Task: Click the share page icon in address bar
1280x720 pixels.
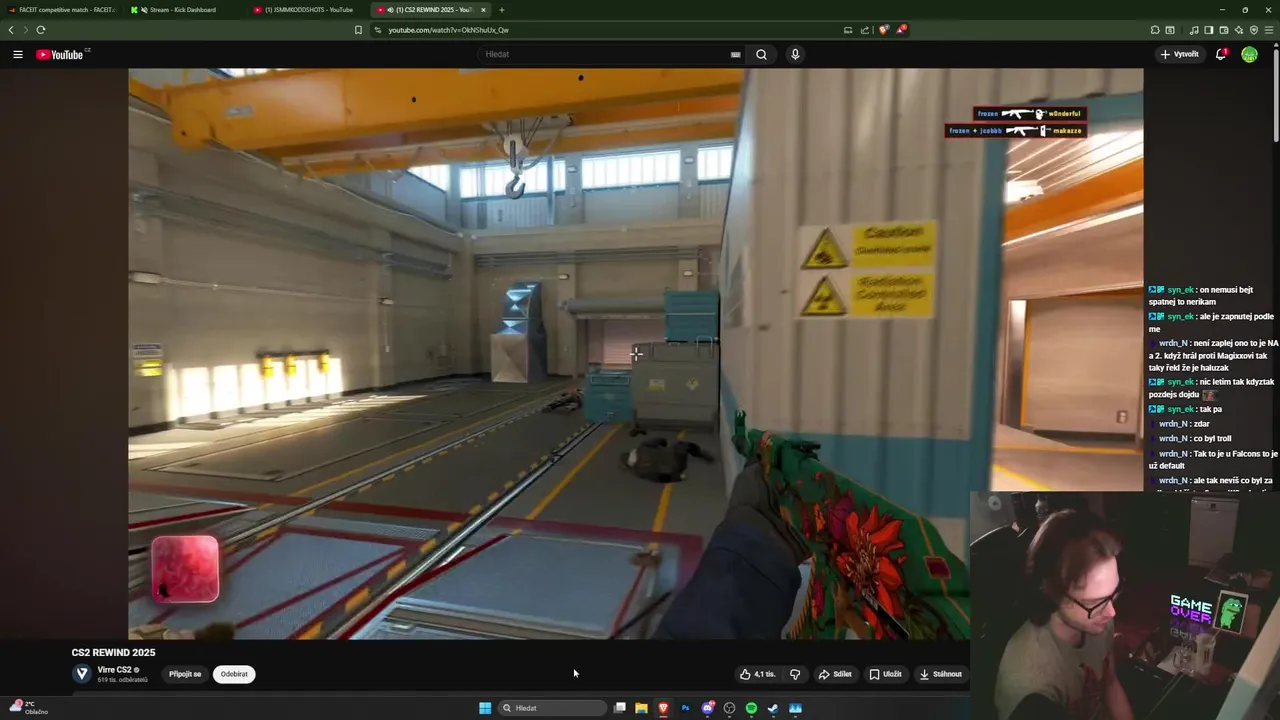Action: (865, 30)
